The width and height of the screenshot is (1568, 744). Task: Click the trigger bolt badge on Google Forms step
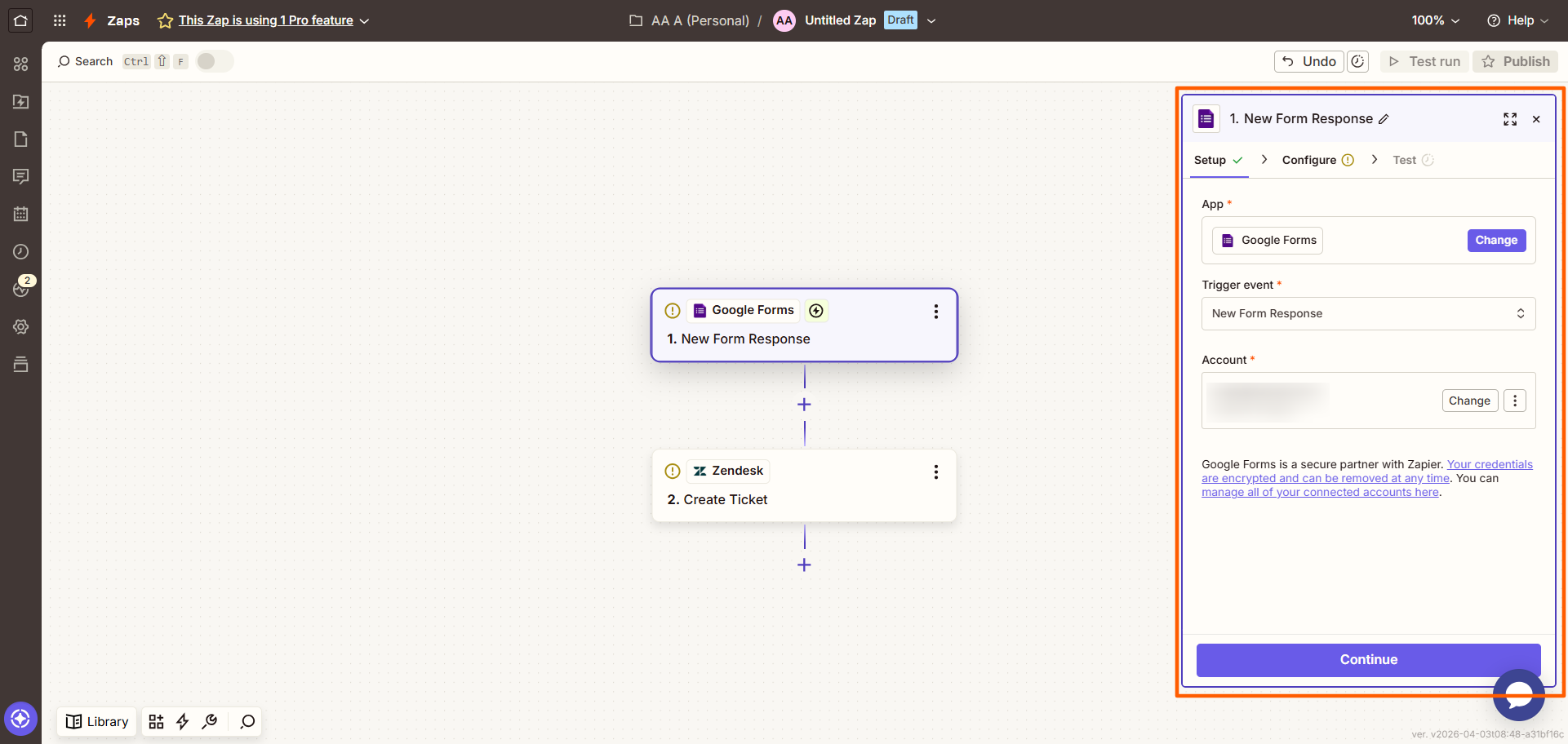click(x=816, y=311)
